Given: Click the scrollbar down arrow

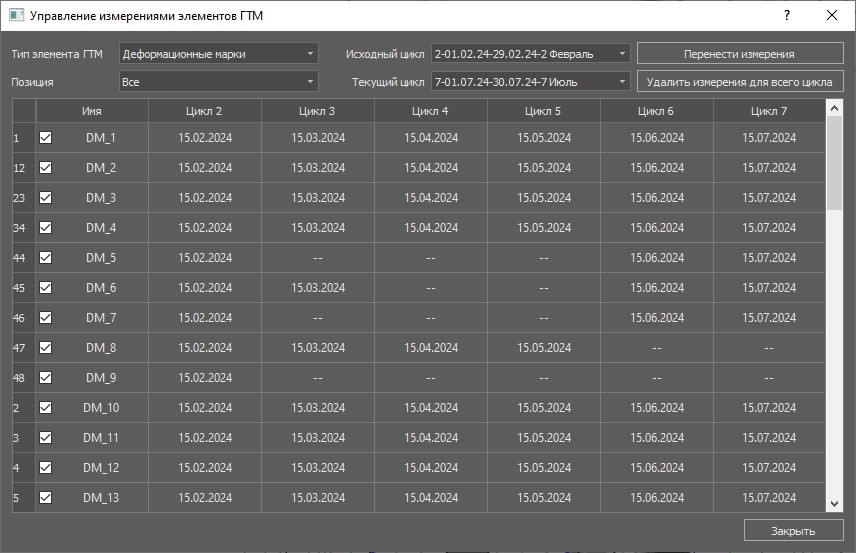Looking at the screenshot, I should coord(835,504).
